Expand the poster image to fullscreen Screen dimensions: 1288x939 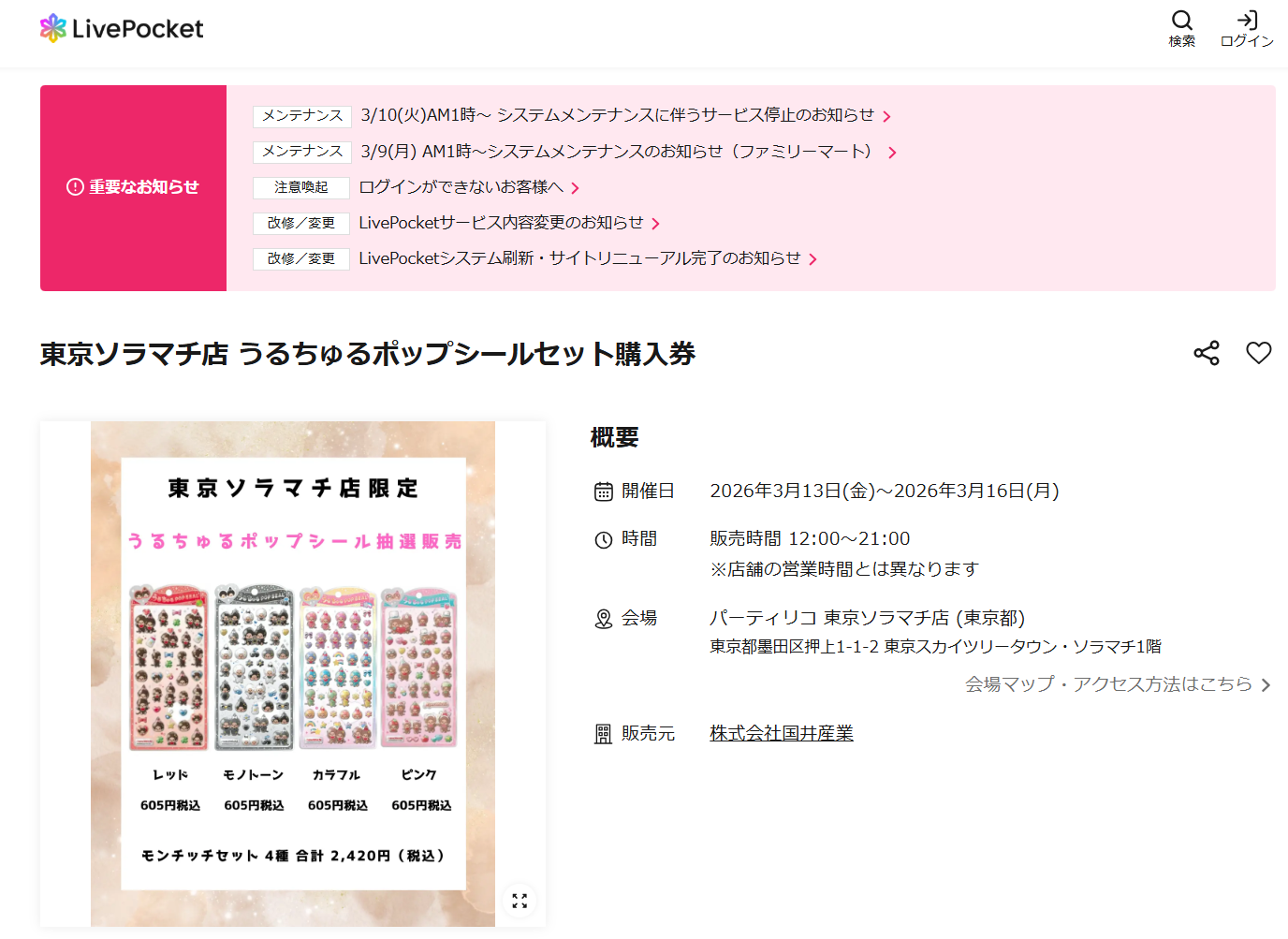[520, 901]
